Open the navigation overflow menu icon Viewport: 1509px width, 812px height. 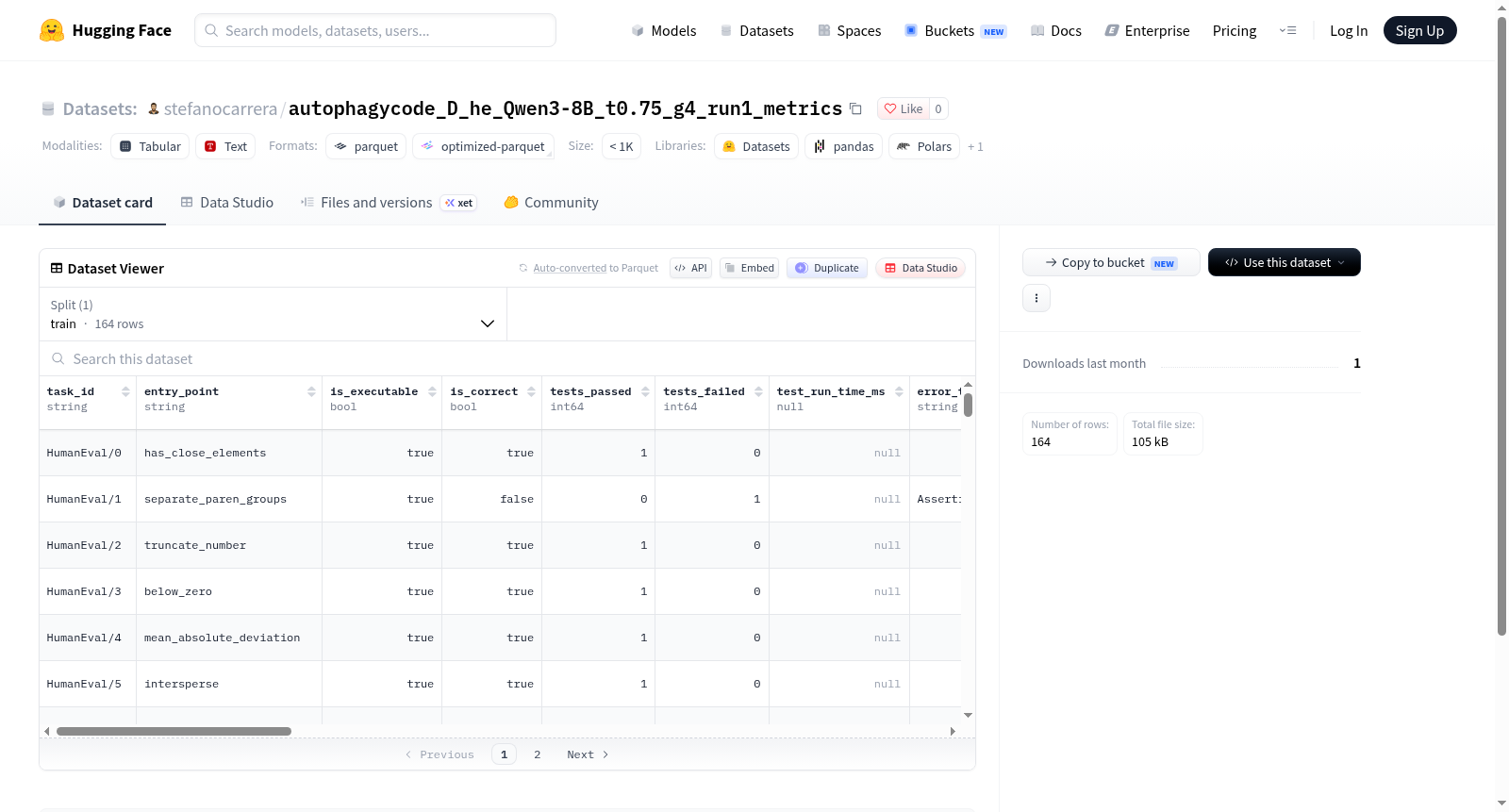pyautogui.click(x=1287, y=30)
